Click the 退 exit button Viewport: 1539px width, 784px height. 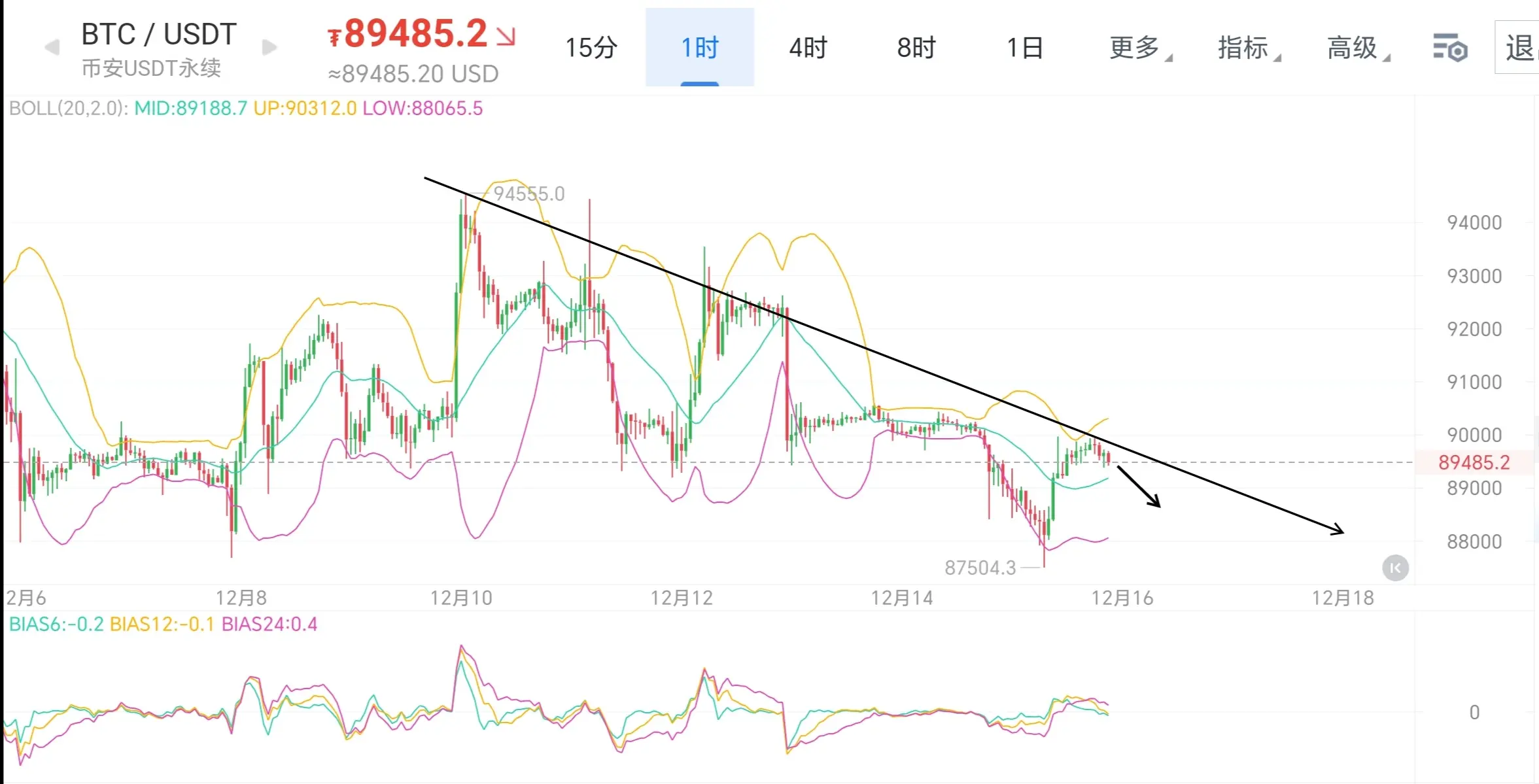(x=1519, y=48)
